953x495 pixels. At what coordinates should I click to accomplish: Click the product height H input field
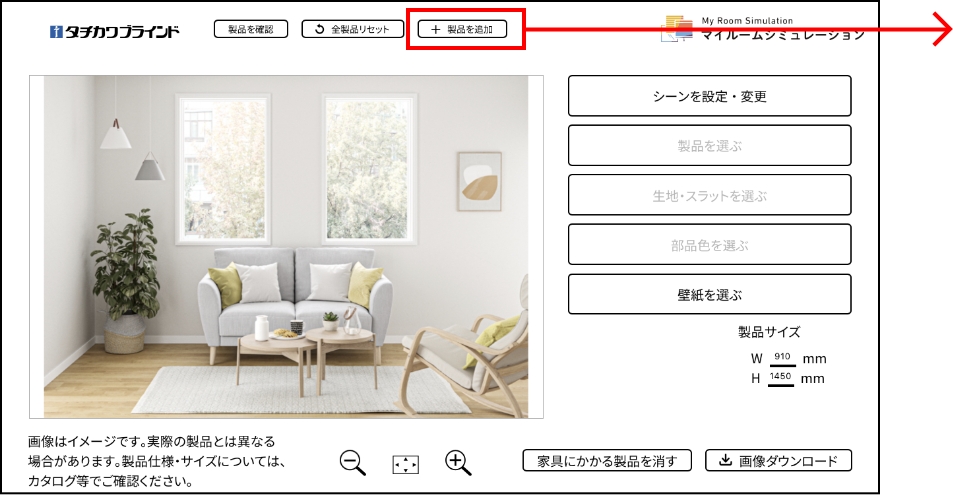[x=780, y=378]
